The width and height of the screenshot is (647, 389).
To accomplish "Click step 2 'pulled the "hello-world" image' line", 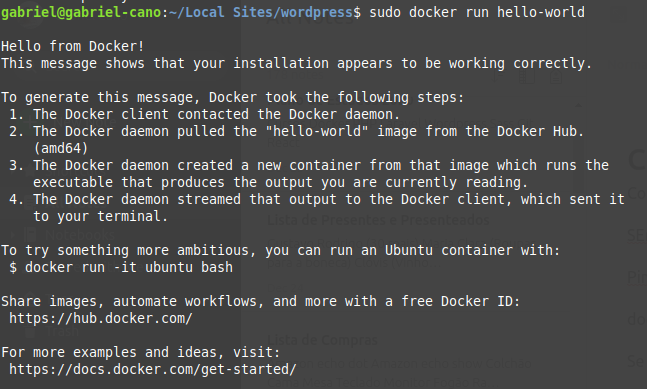I will [x=296, y=131].
